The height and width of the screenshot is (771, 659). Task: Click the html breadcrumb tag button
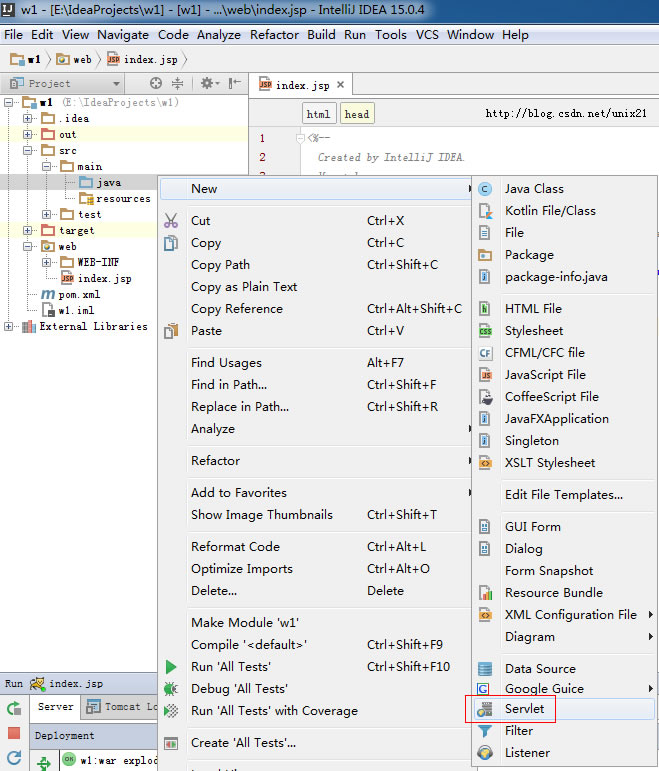319,114
